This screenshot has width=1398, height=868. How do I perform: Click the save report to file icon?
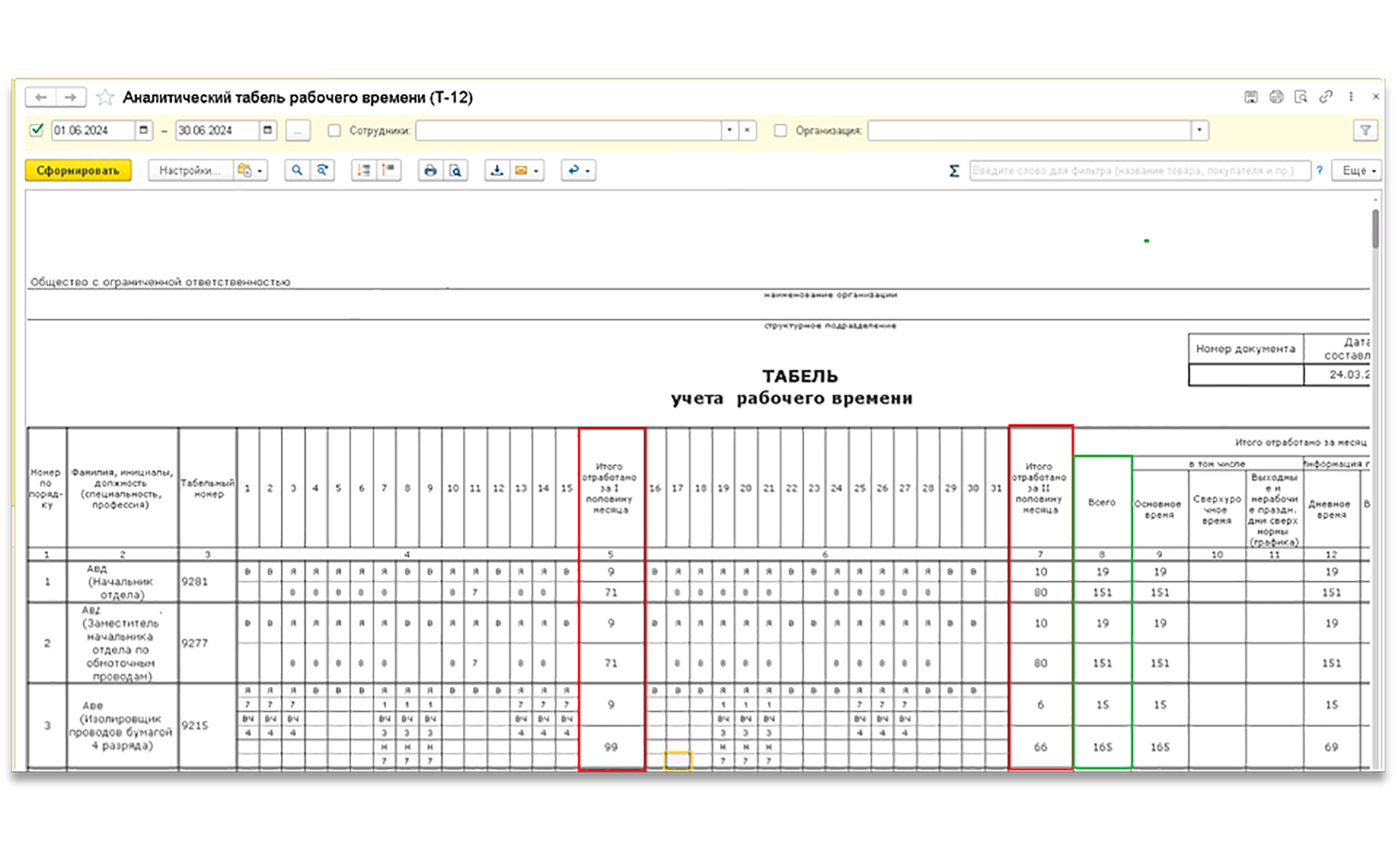(x=497, y=170)
